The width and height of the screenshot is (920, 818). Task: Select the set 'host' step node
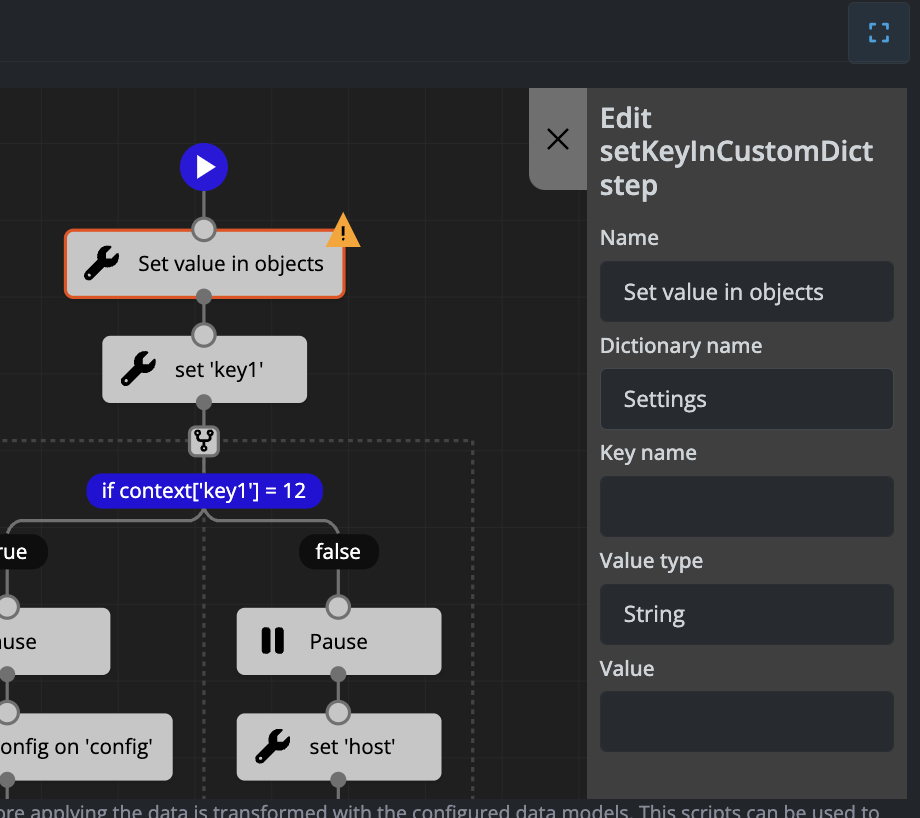pos(350,746)
